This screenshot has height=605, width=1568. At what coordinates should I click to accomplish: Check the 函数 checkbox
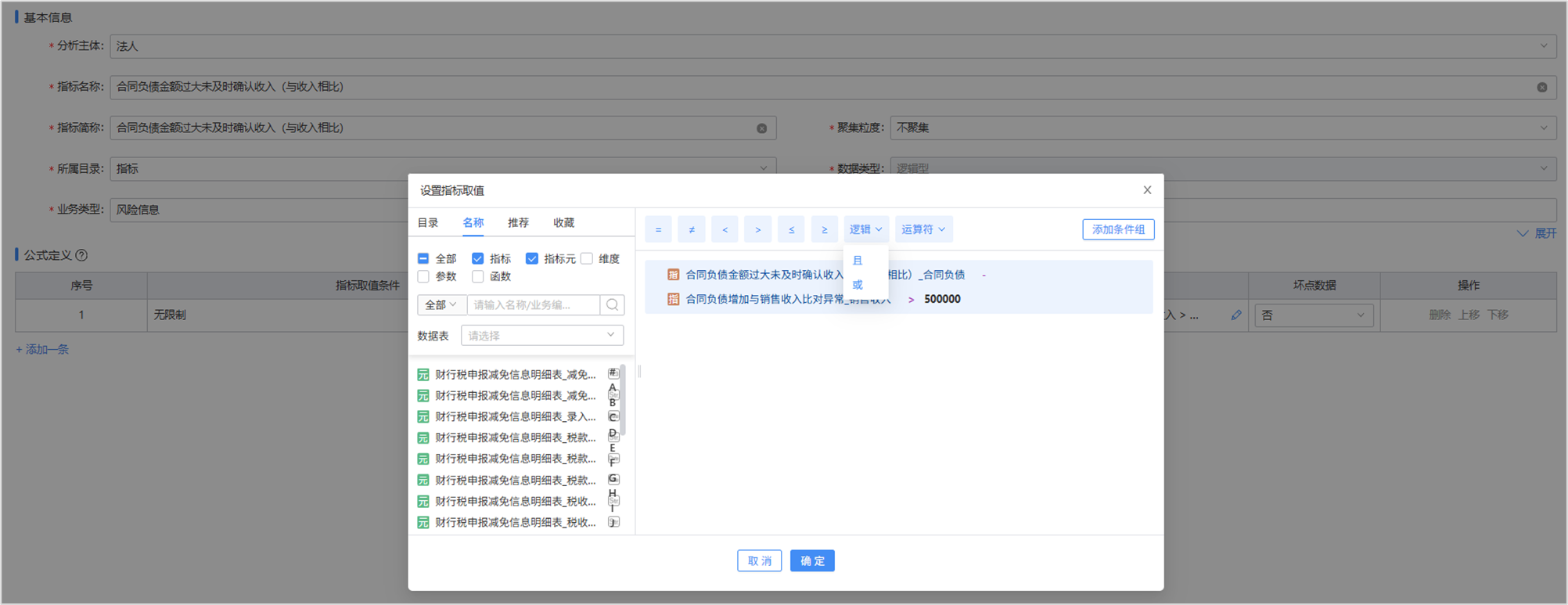[x=477, y=276]
